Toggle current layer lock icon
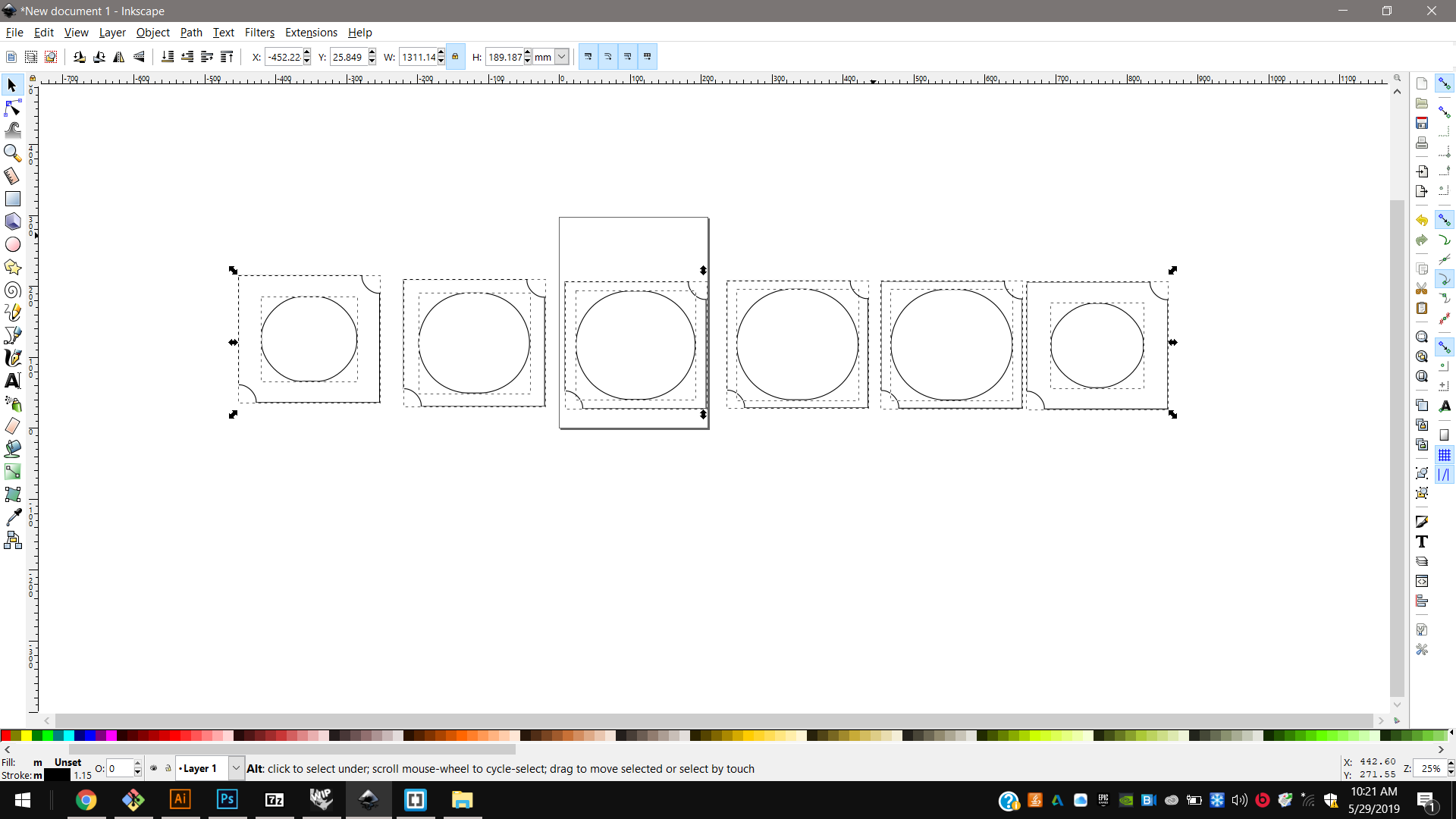 point(168,768)
